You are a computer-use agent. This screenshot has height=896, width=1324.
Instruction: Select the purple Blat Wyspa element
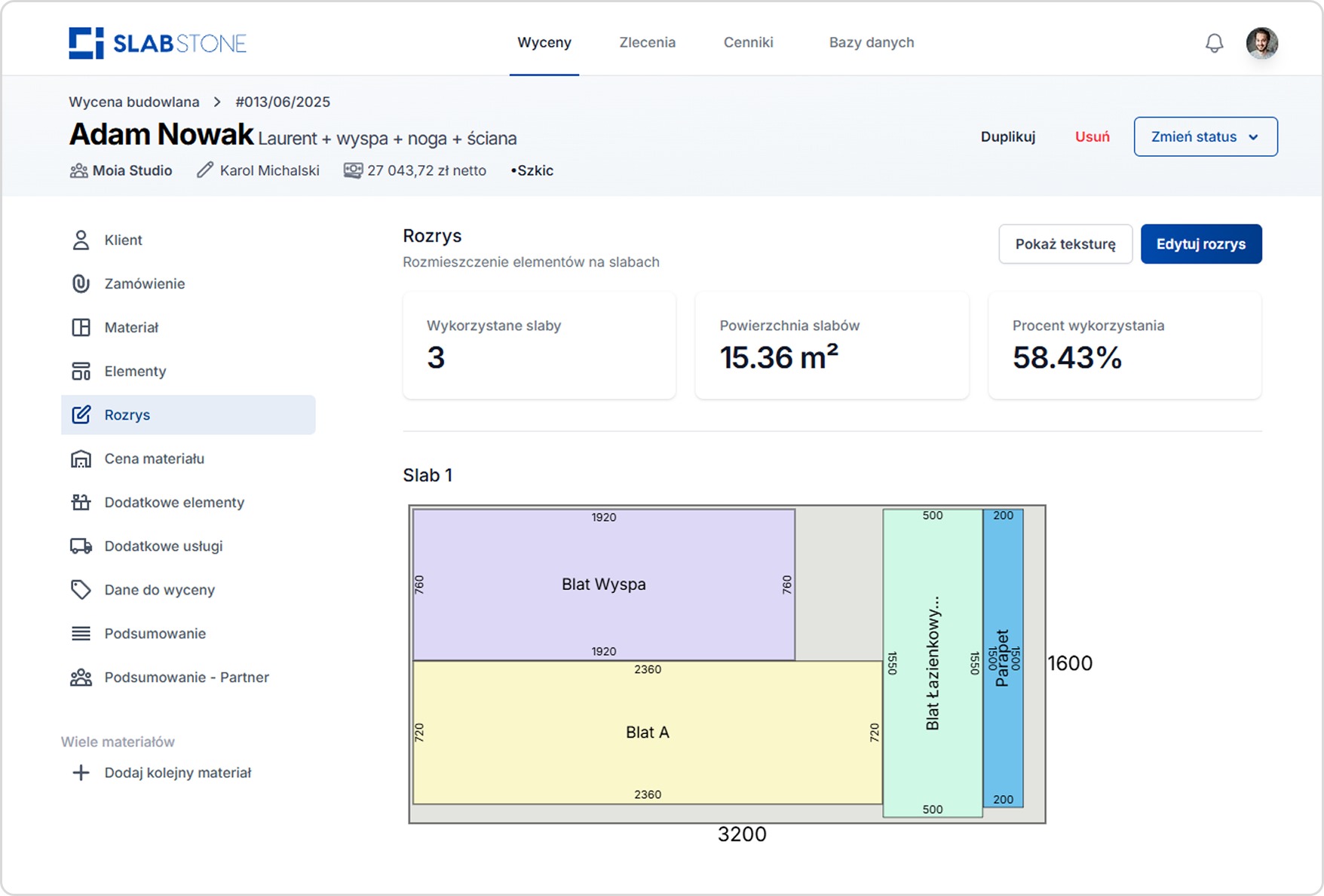click(603, 585)
